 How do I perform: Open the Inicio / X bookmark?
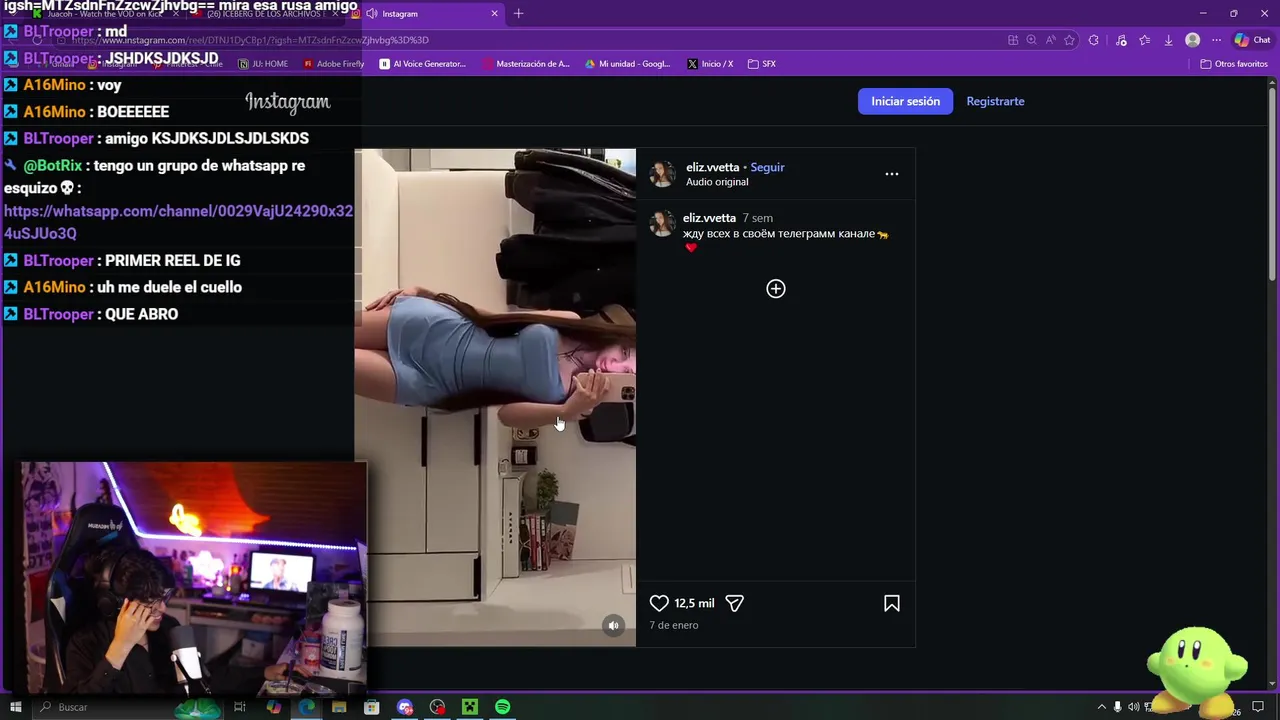tap(710, 64)
